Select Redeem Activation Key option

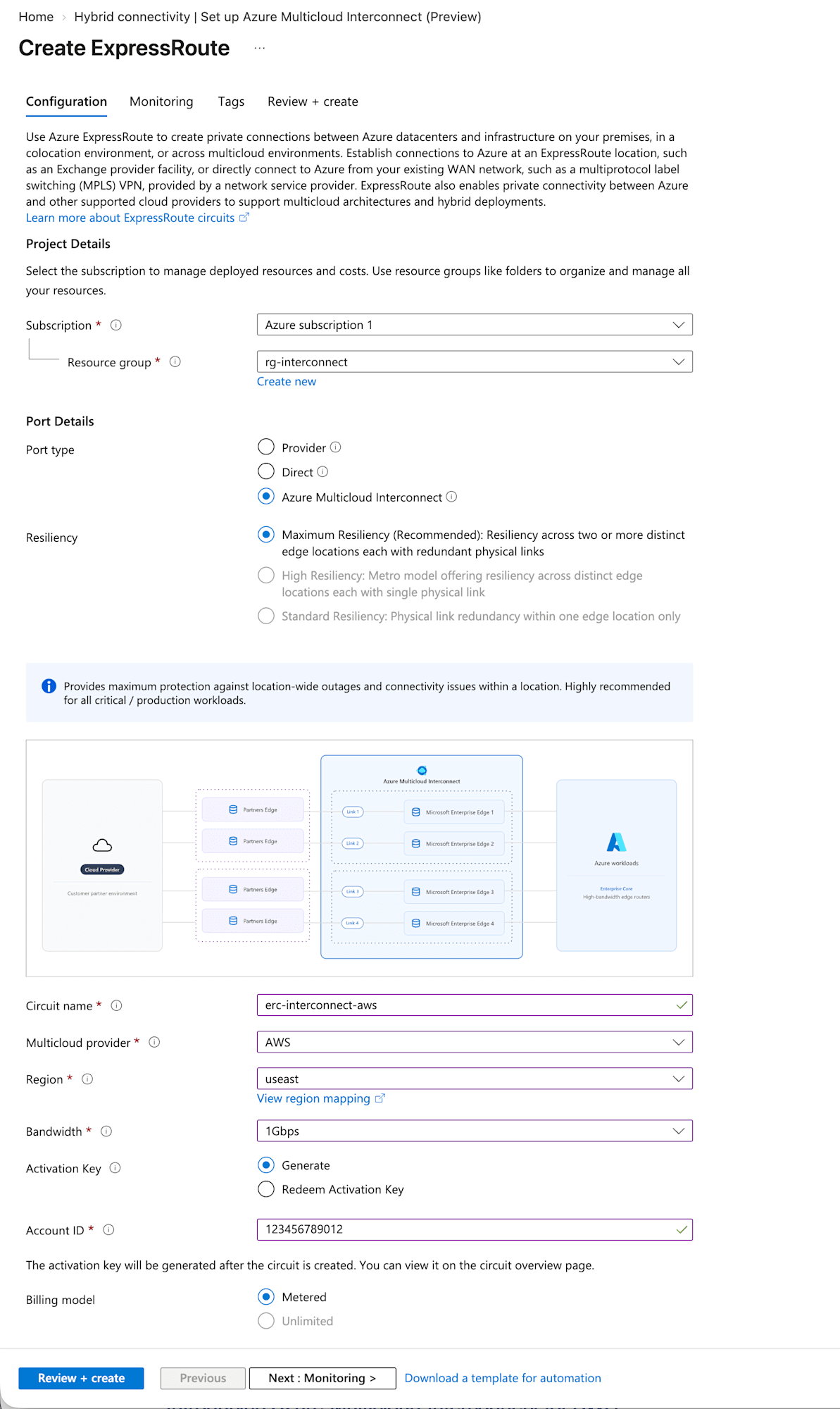click(266, 1189)
